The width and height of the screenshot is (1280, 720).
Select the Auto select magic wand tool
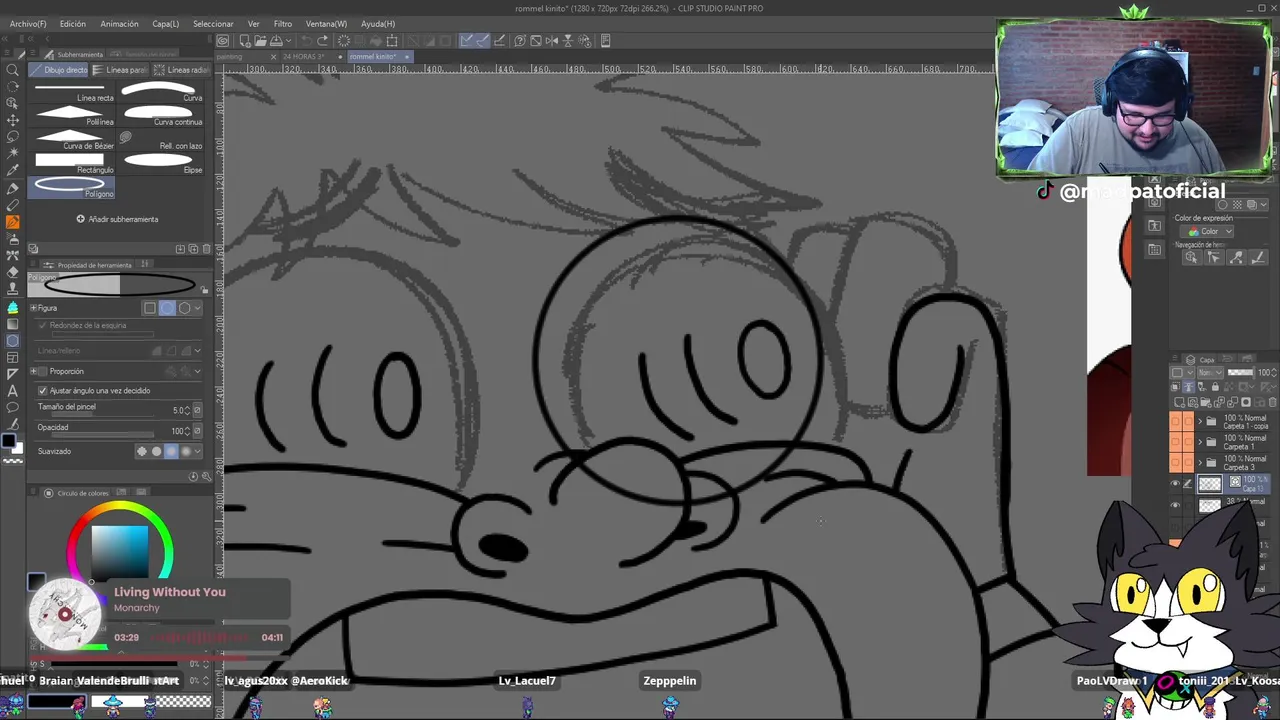point(13,154)
